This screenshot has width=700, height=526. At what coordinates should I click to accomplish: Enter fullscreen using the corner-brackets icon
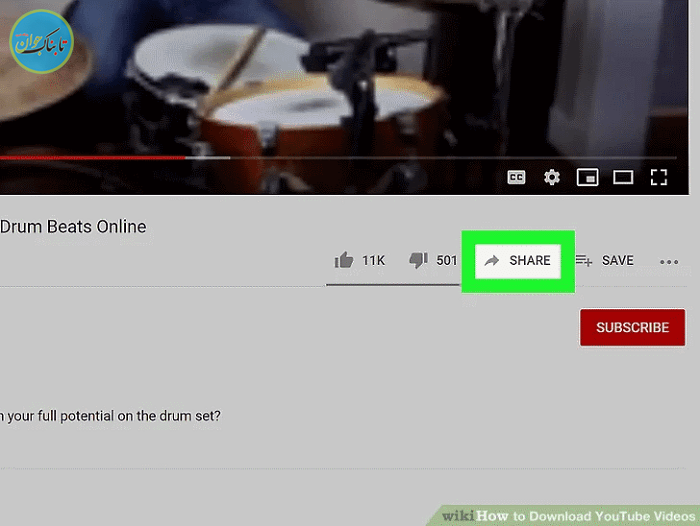point(658,178)
